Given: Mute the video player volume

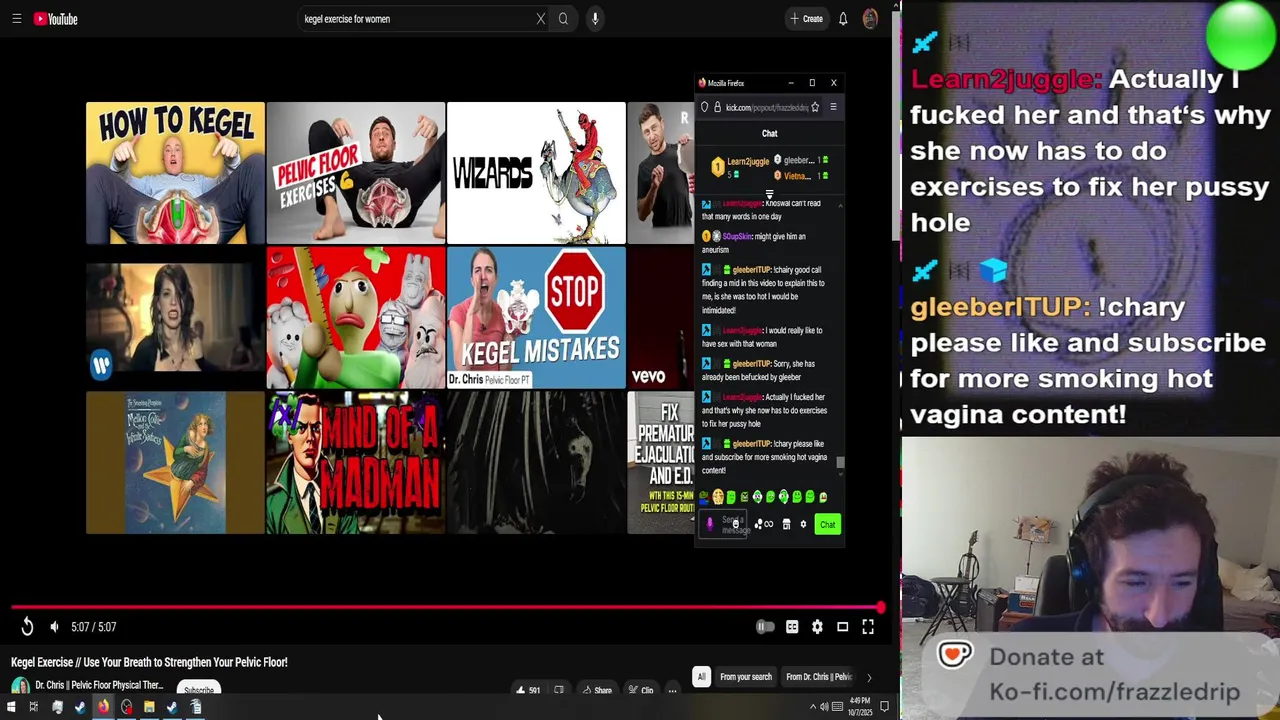Looking at the screenshot, I should [54, 627].
